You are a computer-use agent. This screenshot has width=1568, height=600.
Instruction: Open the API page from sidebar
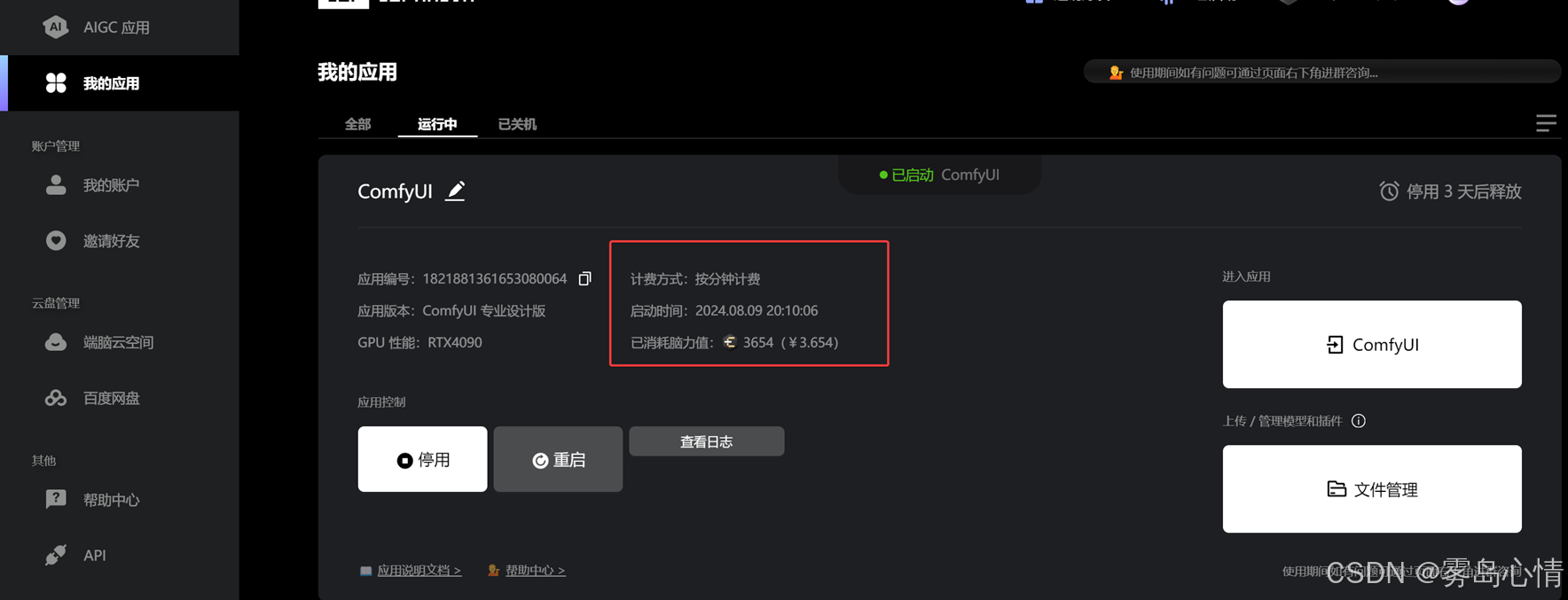tap(119, 555)
